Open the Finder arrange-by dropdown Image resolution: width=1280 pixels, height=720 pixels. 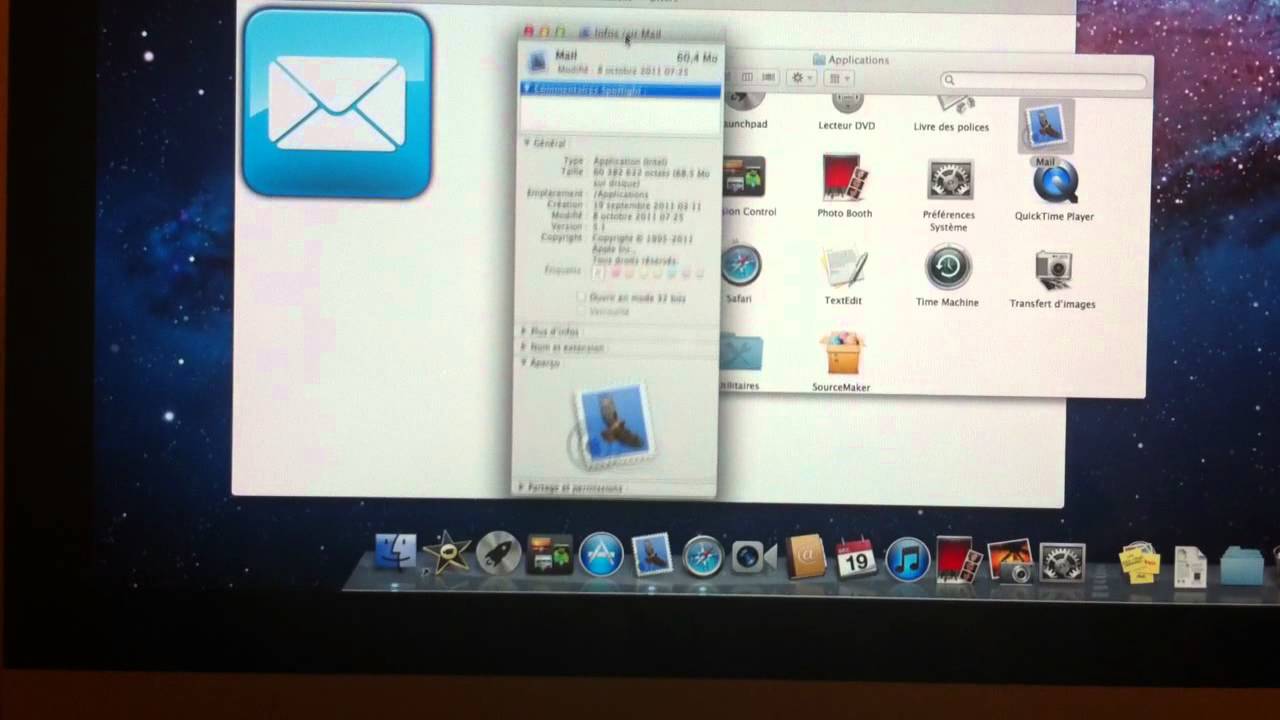(x=839, y=77)
